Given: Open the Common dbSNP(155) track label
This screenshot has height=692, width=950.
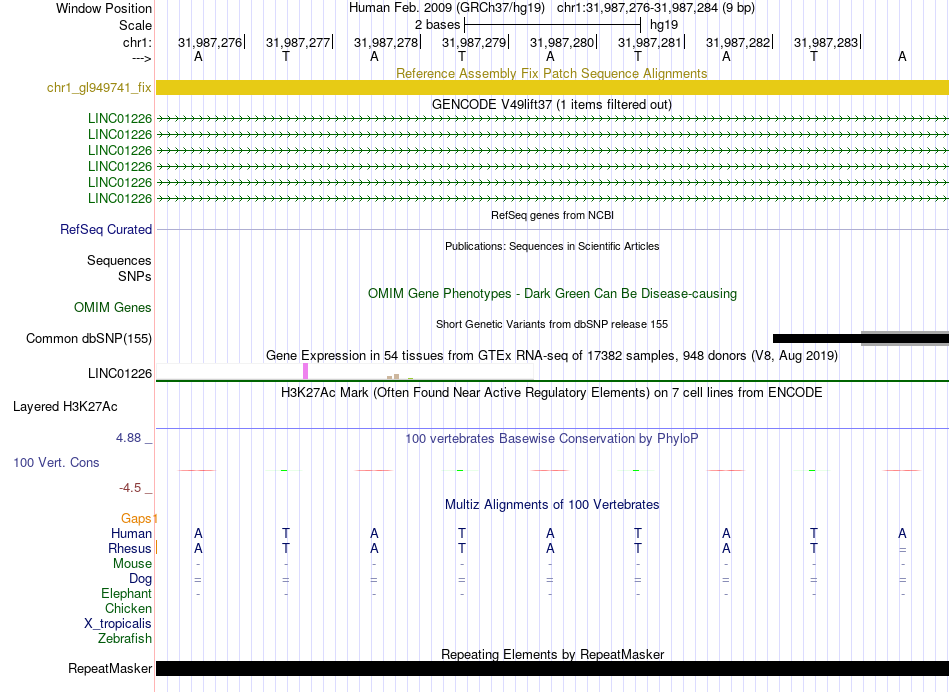Looking at the screenshot, I should pyautogui.click(x=88, y=338).
